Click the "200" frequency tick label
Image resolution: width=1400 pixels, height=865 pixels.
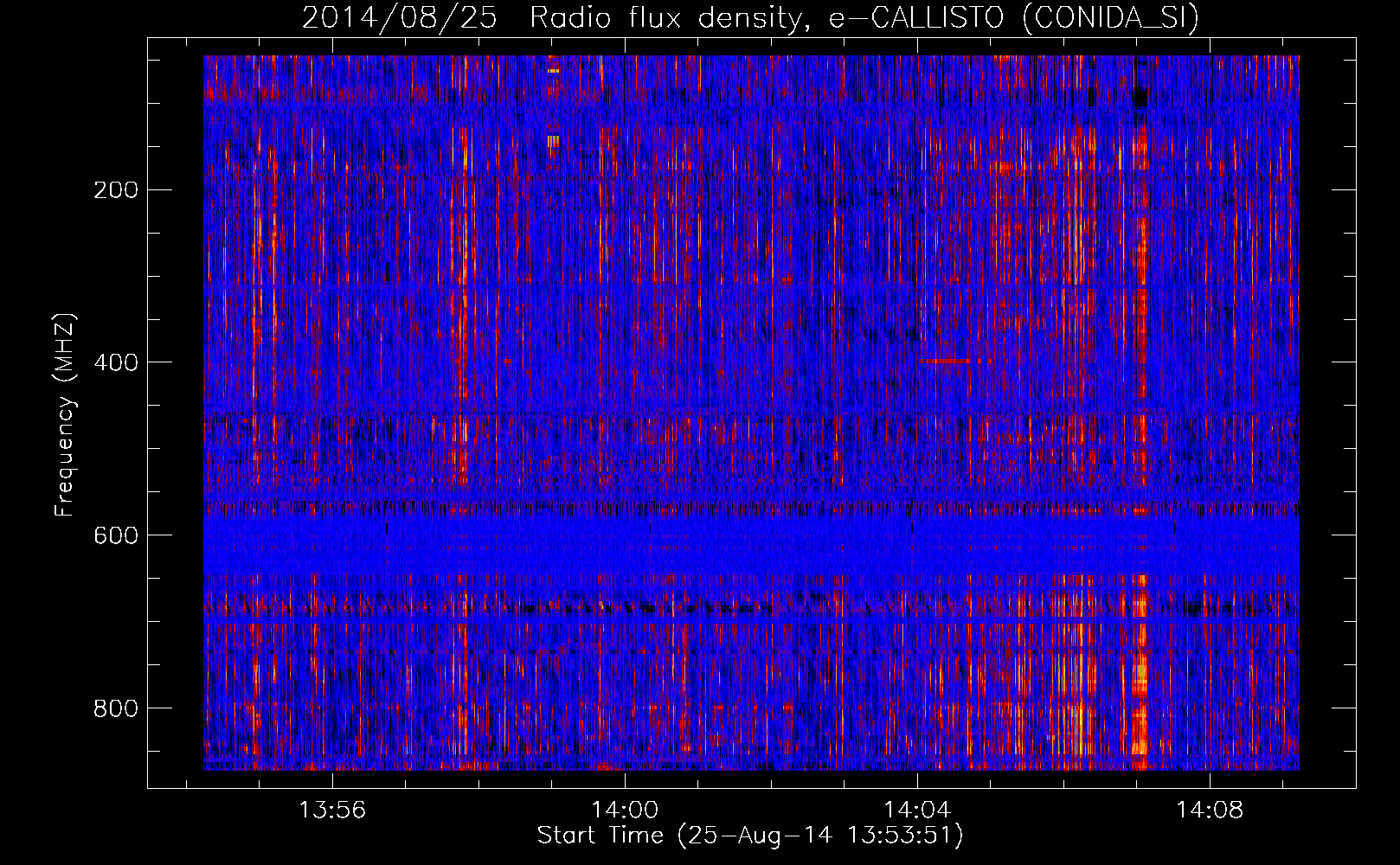tap(116, 190)
